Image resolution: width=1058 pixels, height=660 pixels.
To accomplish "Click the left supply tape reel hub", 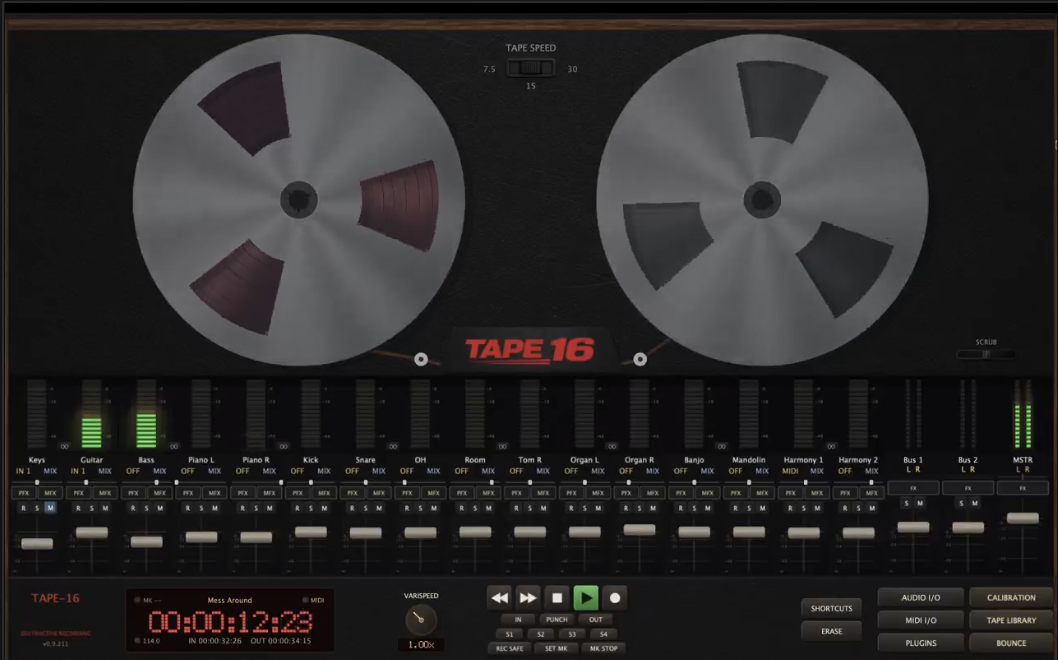I will (299, 200).
